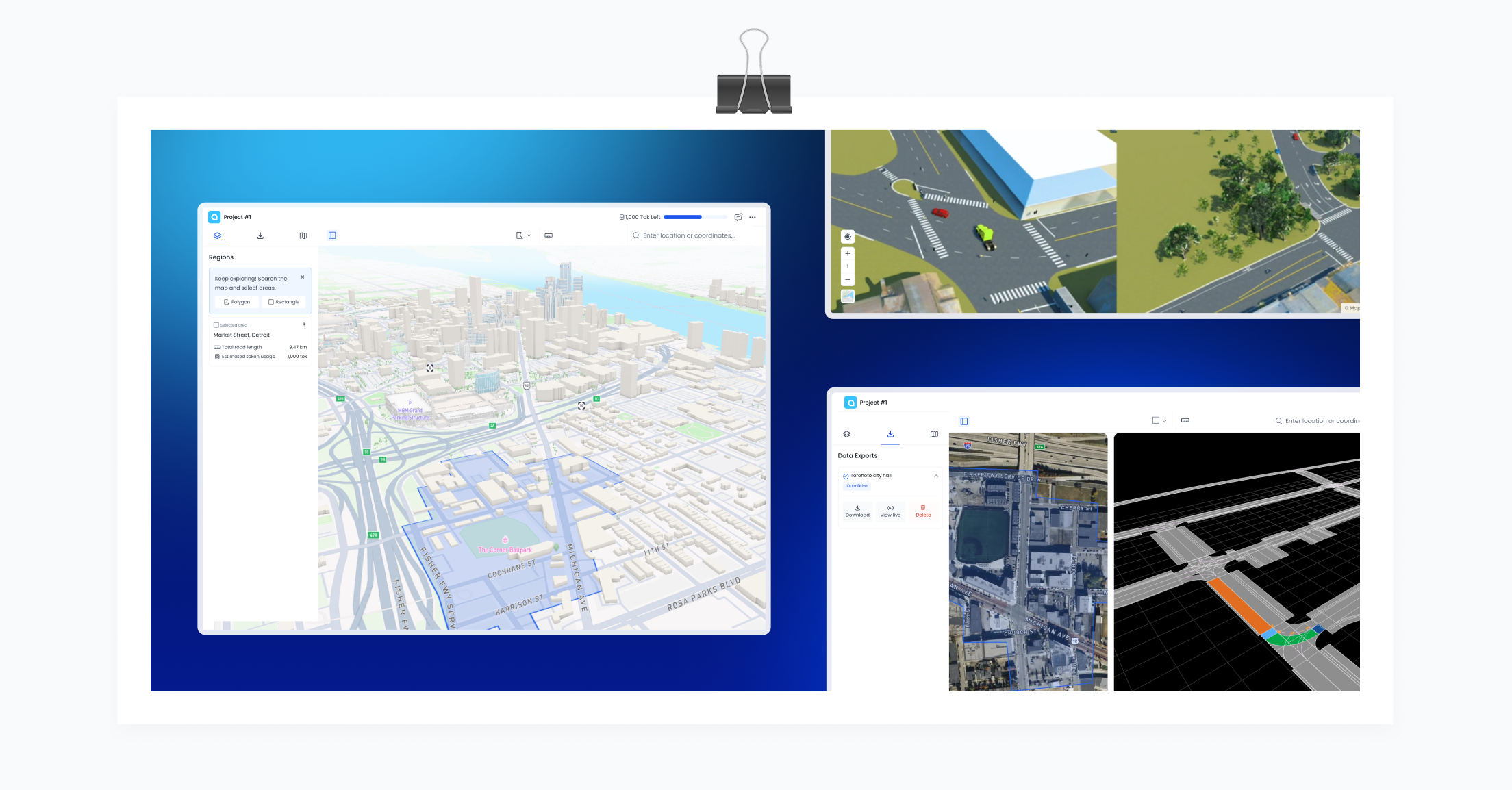Check the Selected area checkbox
Viewport: 1512px width, 790px height.
click(216, 325)
